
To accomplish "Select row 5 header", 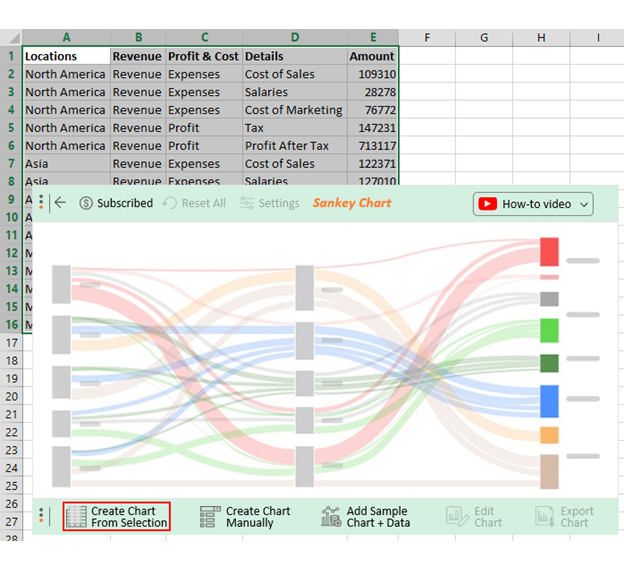I will (x=11, y=128).
